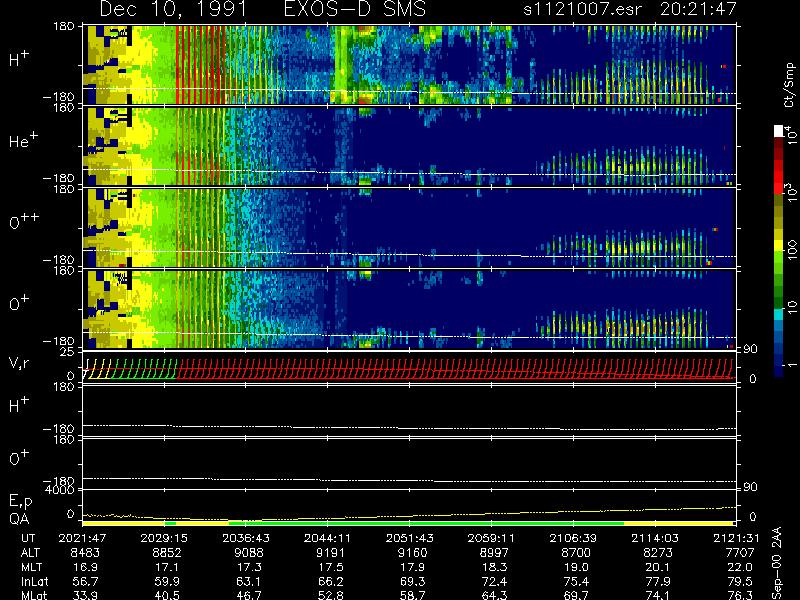Click UT tick value '2106:39'
This screenshot has width=800, height=600.
click(x=573, y=538)
